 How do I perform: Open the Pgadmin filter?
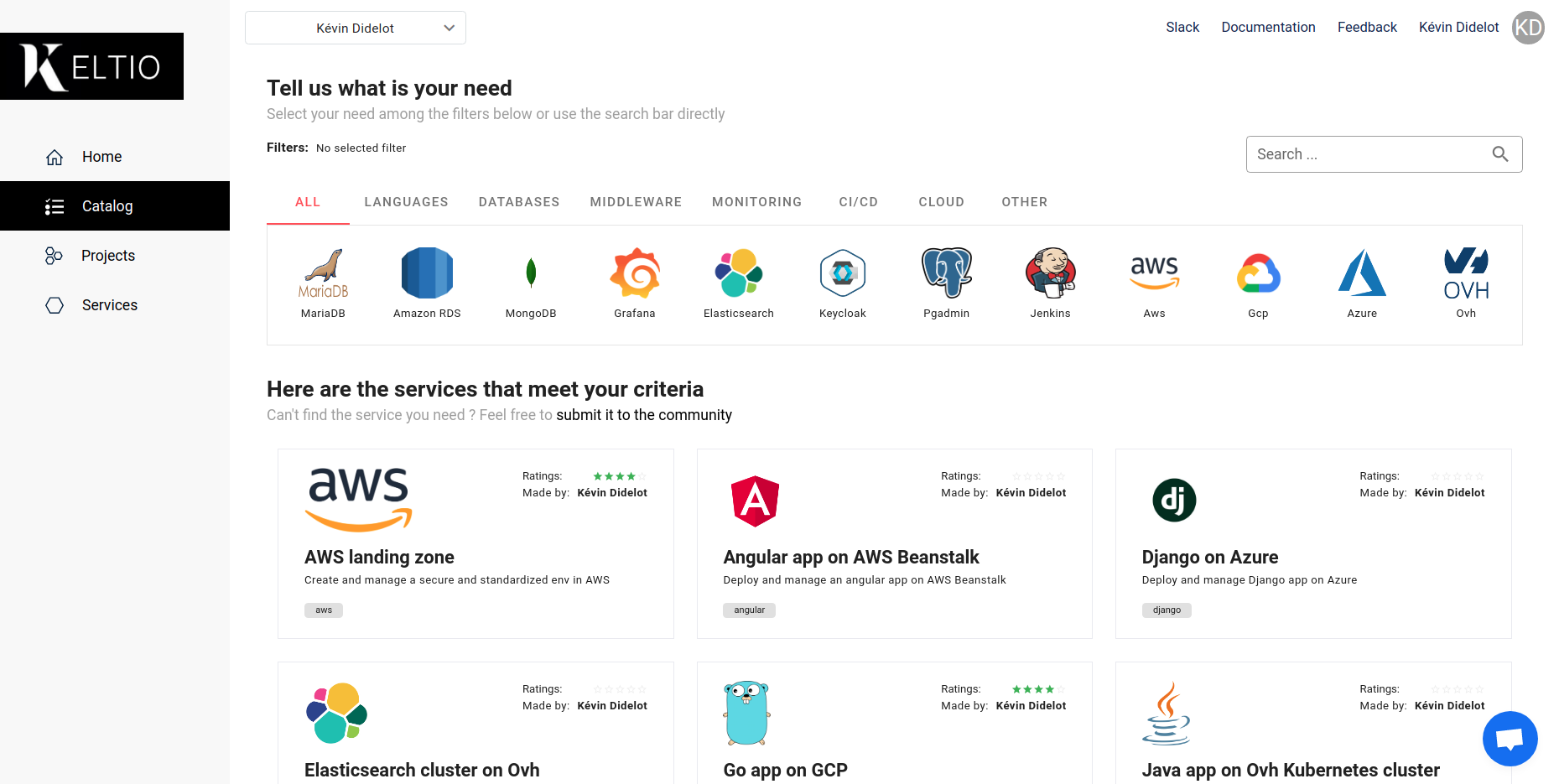946,273
